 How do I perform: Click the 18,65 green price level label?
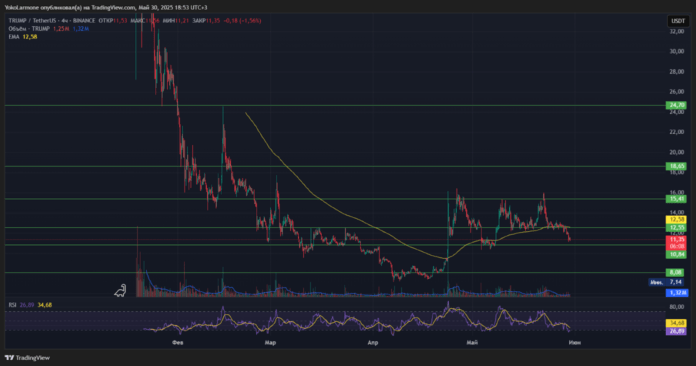676,166
